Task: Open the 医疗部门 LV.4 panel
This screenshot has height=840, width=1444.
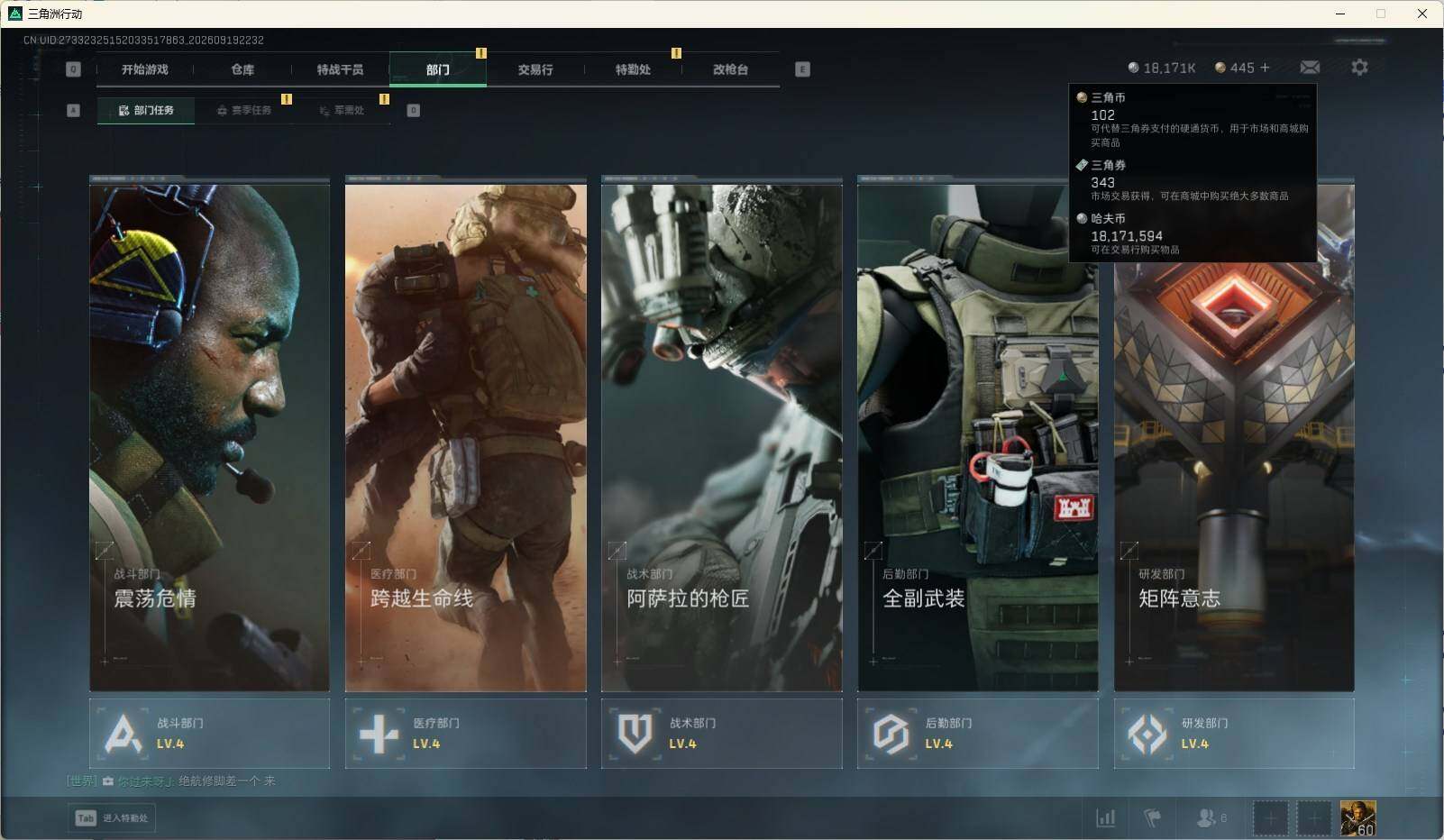Action: click(x=465, y=734)
